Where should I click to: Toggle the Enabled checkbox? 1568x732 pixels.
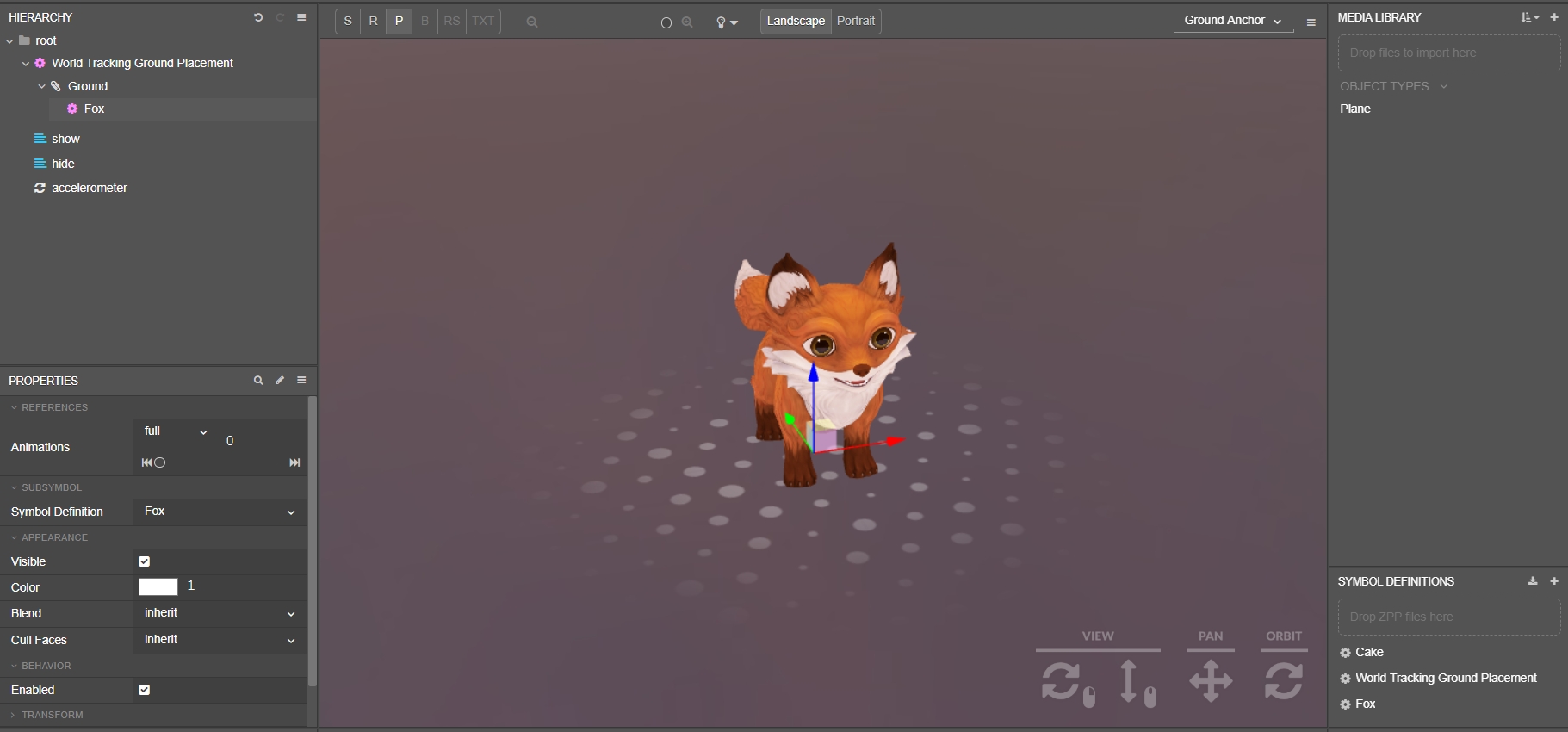(x=145, y=690)
